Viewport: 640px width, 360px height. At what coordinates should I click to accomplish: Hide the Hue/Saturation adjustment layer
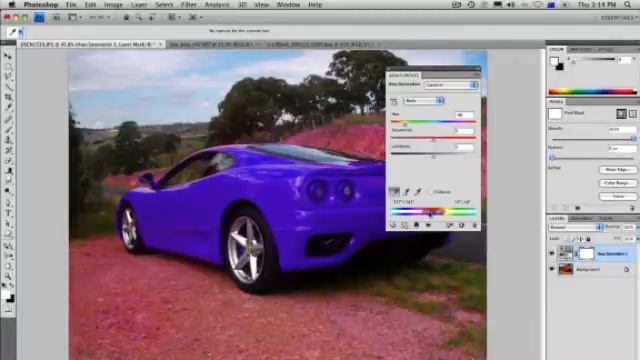pos(552,254)
